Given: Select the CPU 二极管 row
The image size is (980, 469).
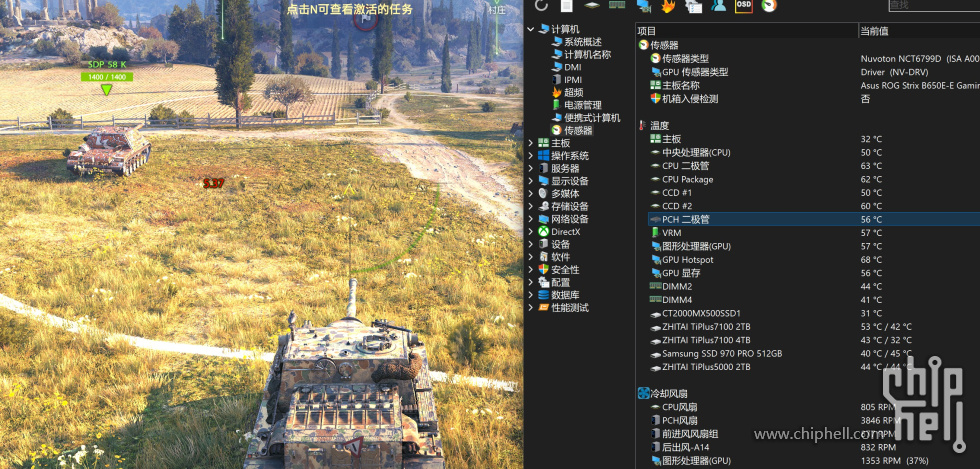Looking at the screenshot, I should click(814, 166).
